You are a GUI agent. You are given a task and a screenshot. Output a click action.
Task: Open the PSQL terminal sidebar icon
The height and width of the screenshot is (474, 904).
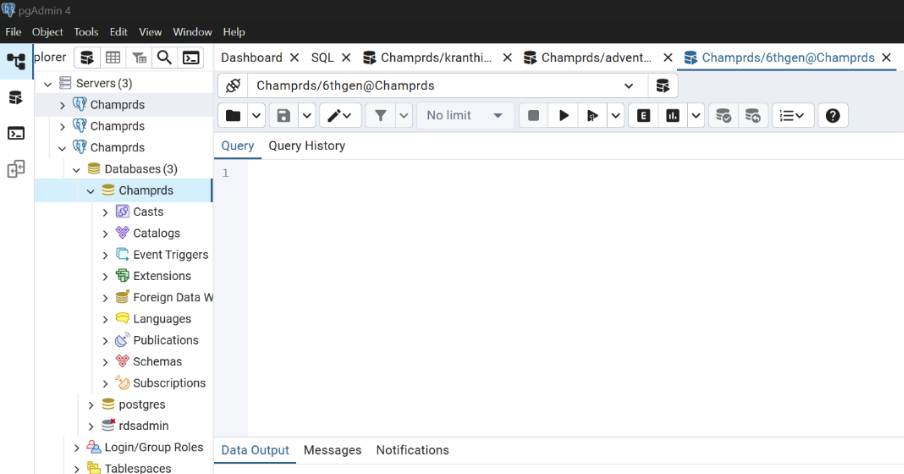pos(16,133)
